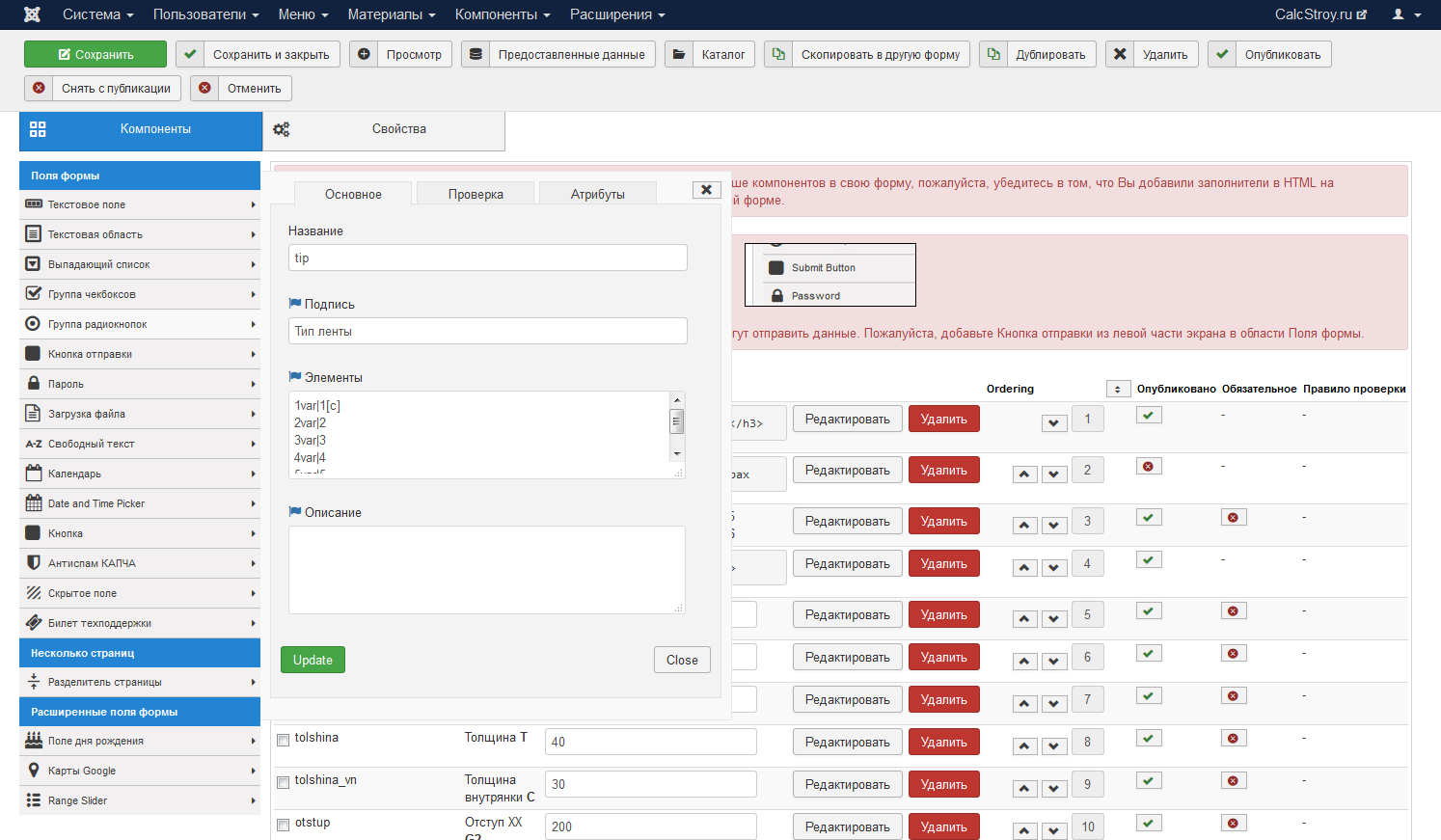Click the Update button in dialog

pyautogui.click(x=313, y=660)
